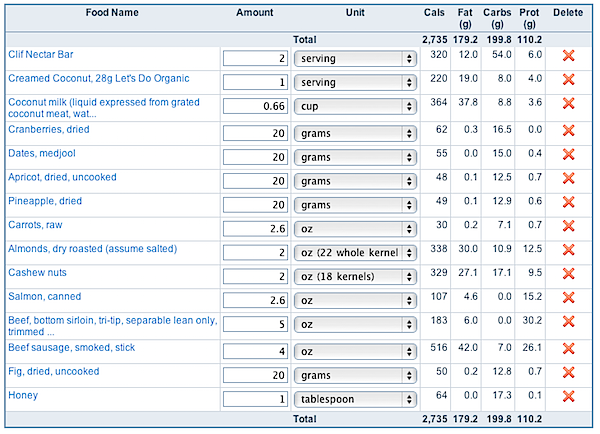Edit the amount field for Cranberries, dried
The image size is (600, 434).
pos(255,133)
